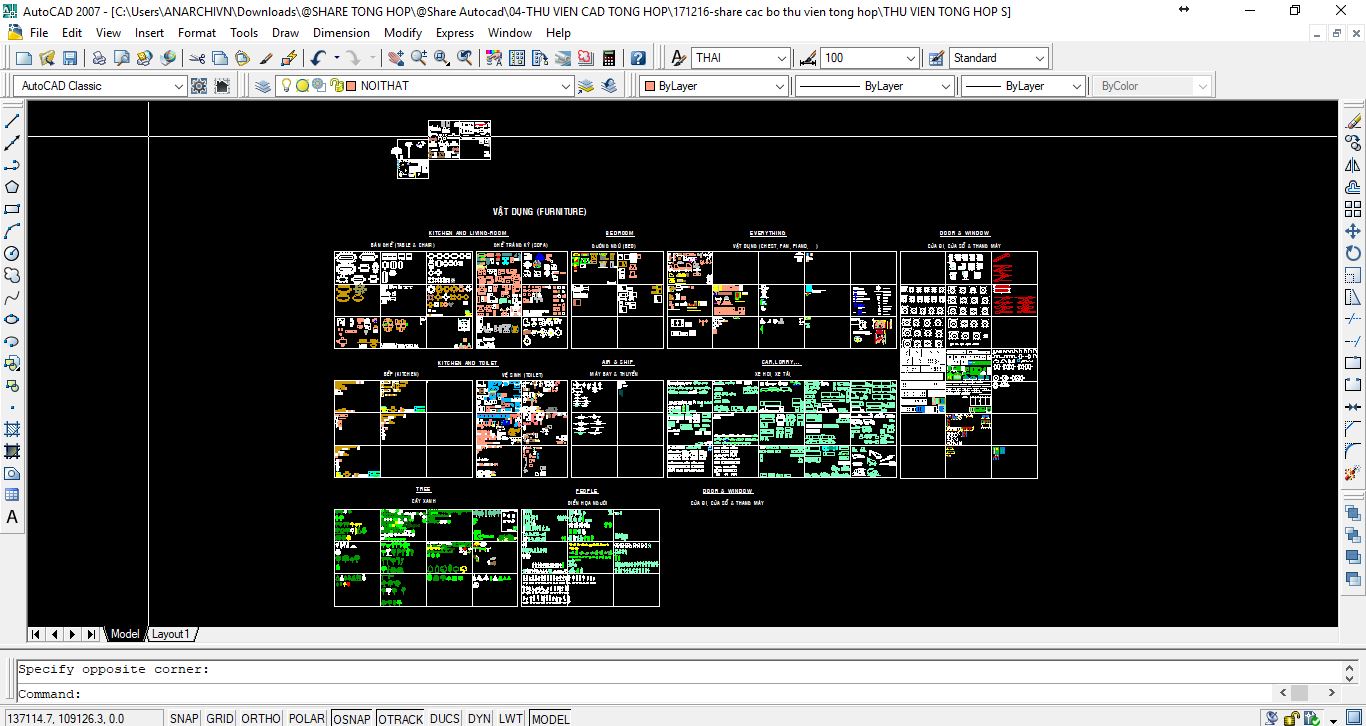The width and height of the screenshot is (1366, 726).
Task: Activate Zoom Realtime magnifier tool
Action: pyautogui.click(x=419, y=58)
